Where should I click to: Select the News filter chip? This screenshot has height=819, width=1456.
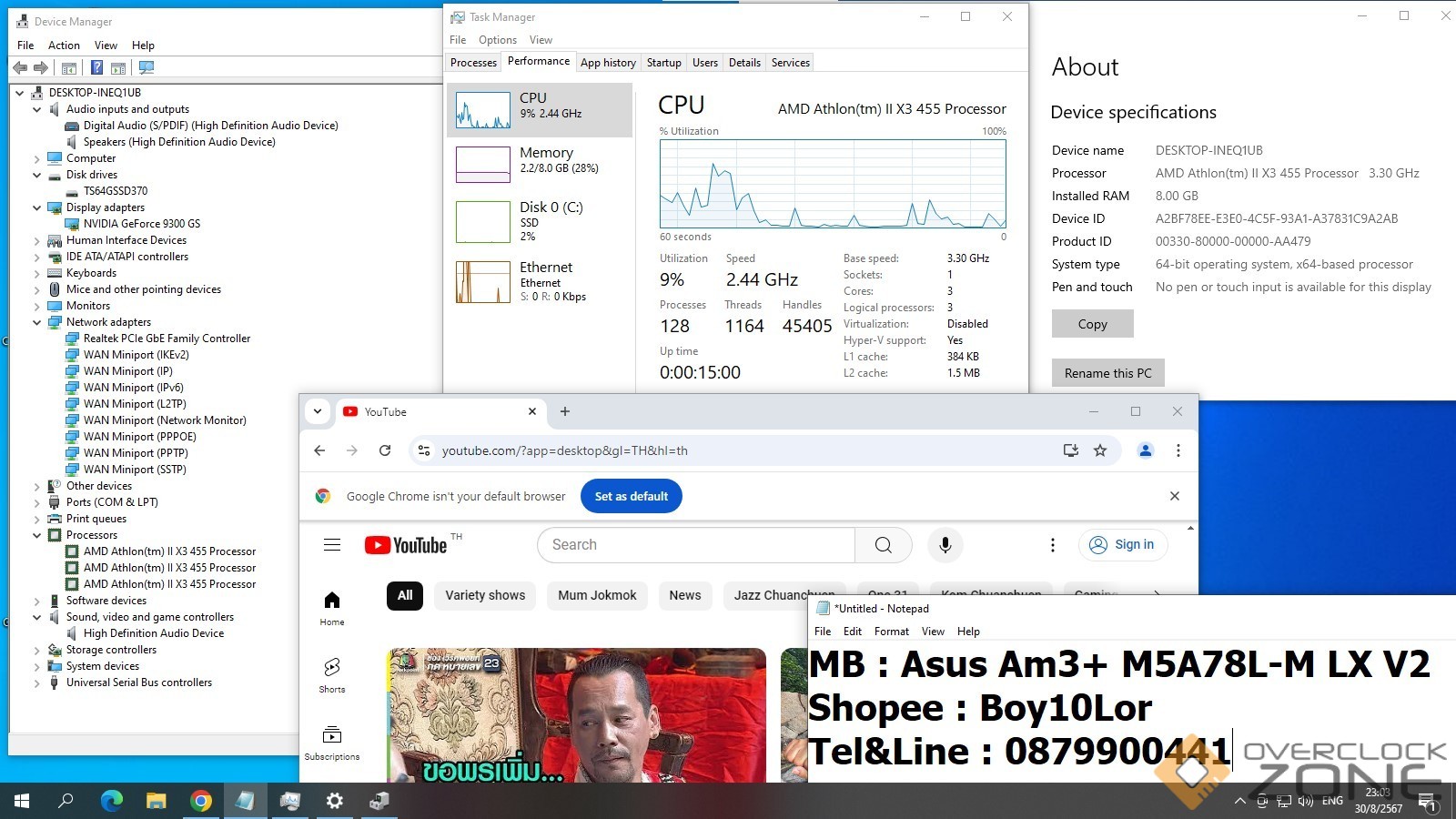[685, 595]
